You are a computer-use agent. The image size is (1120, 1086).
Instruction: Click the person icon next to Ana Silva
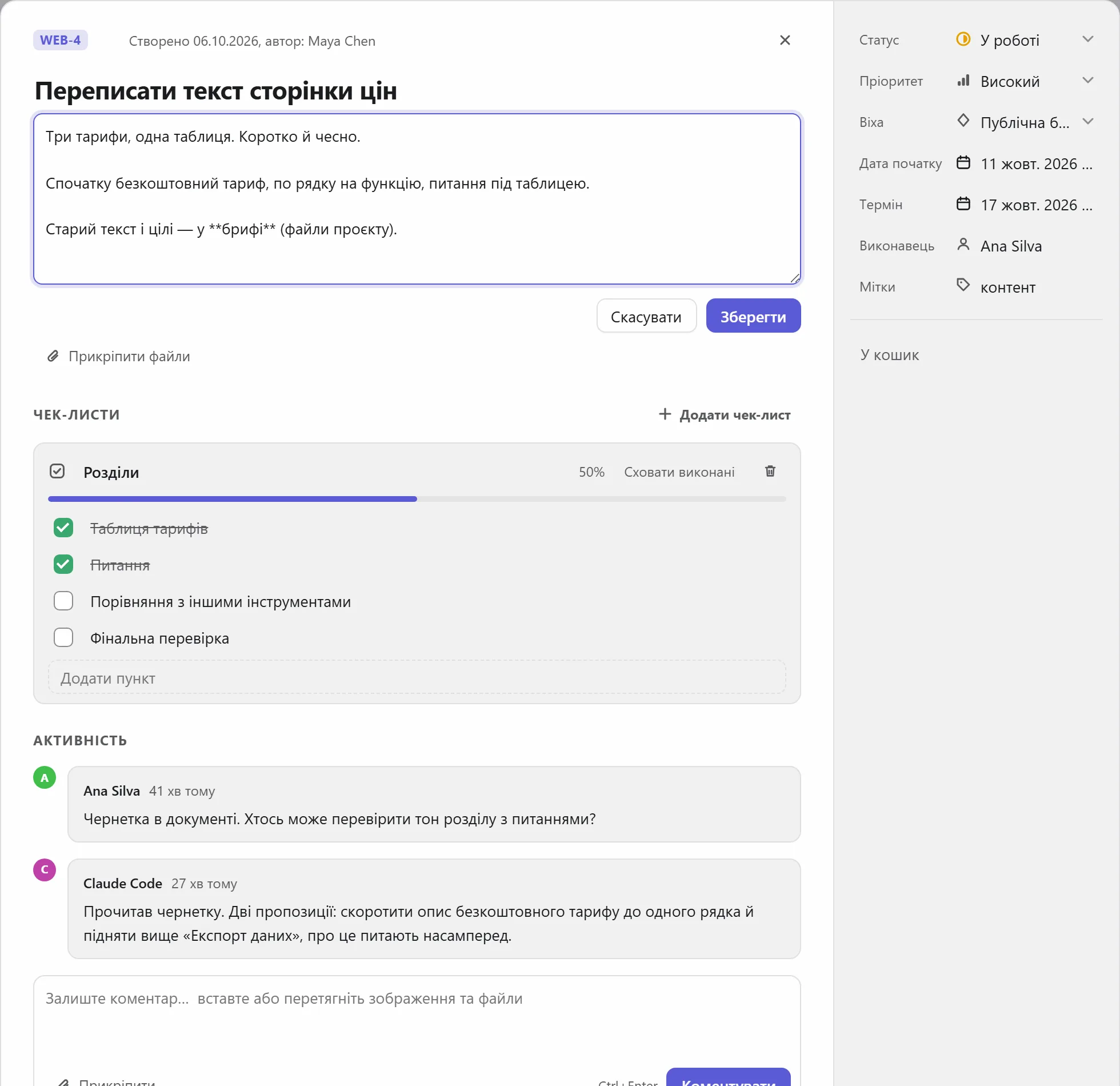[963, 245]
